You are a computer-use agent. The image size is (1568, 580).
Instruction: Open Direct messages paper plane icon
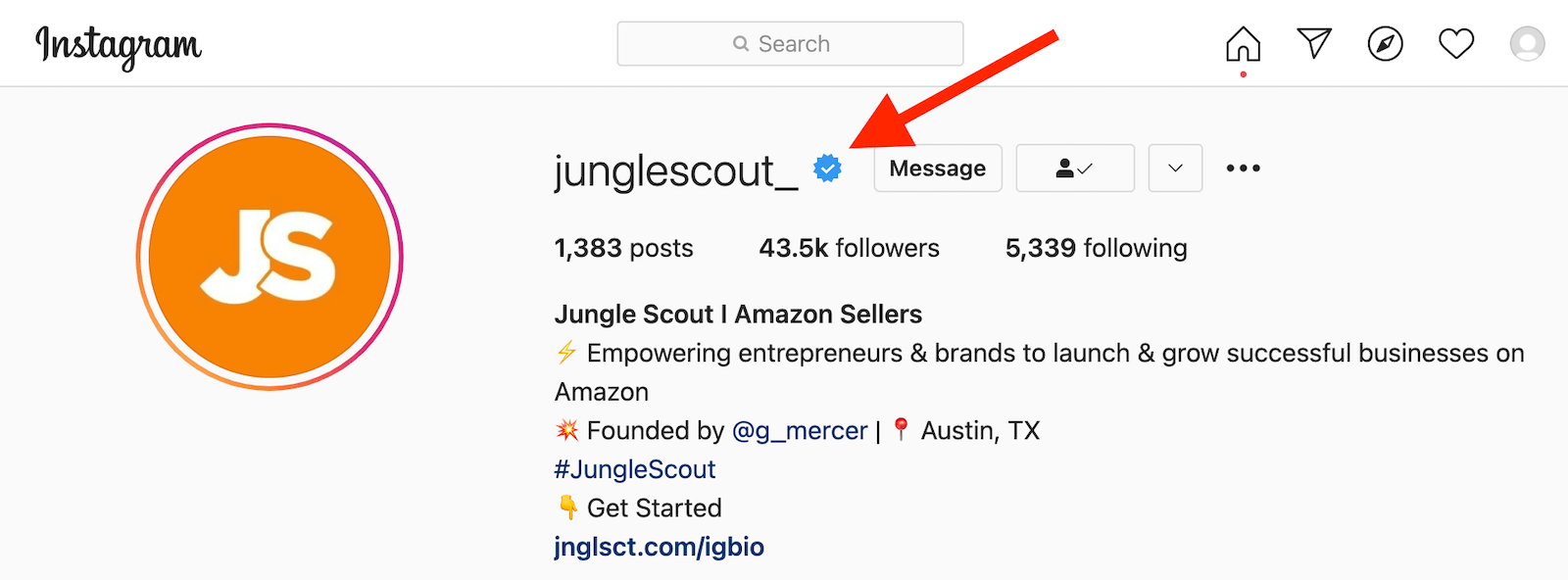pos(1314,43)
